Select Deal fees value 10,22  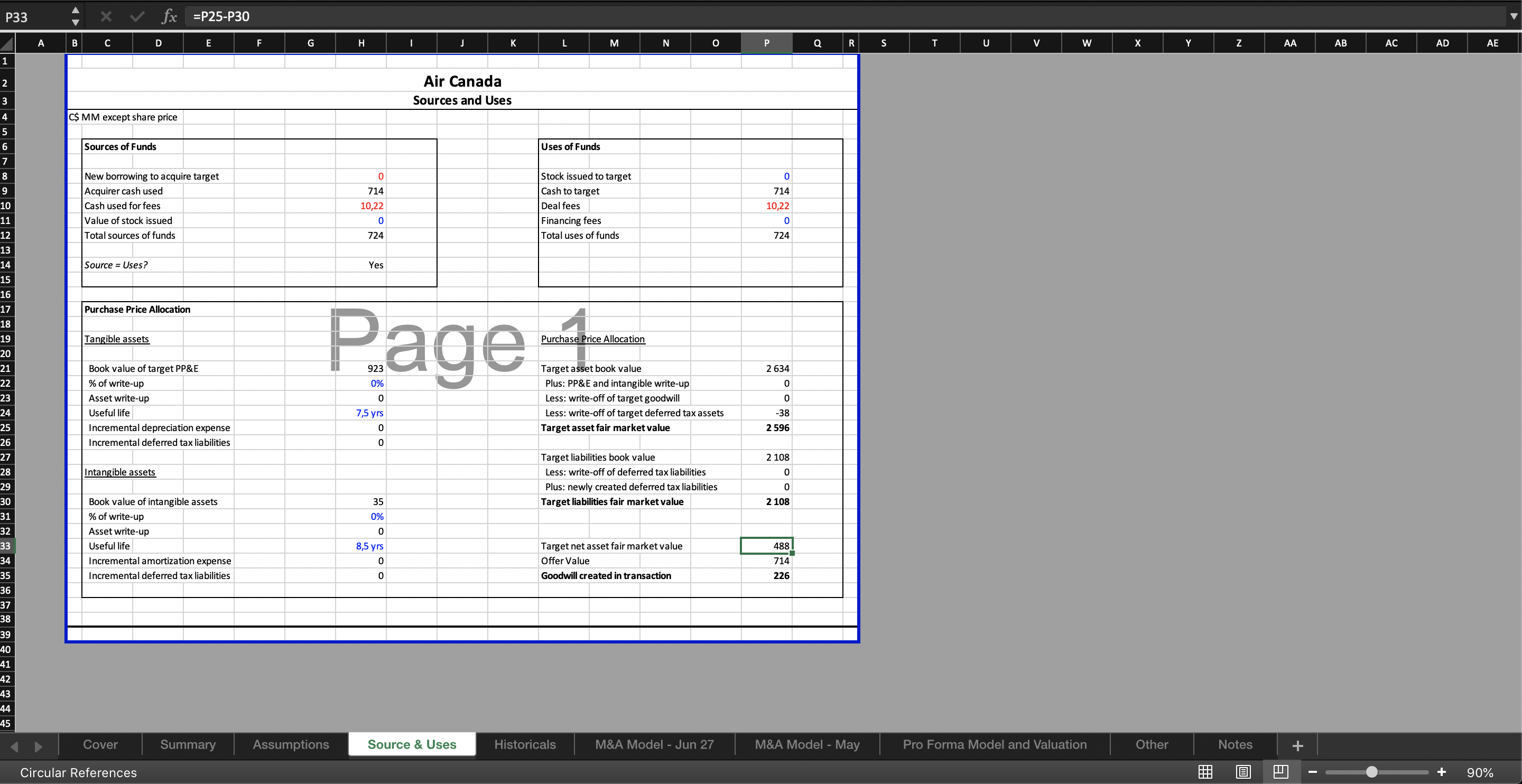pyautogui.click(x=766, y=206)
